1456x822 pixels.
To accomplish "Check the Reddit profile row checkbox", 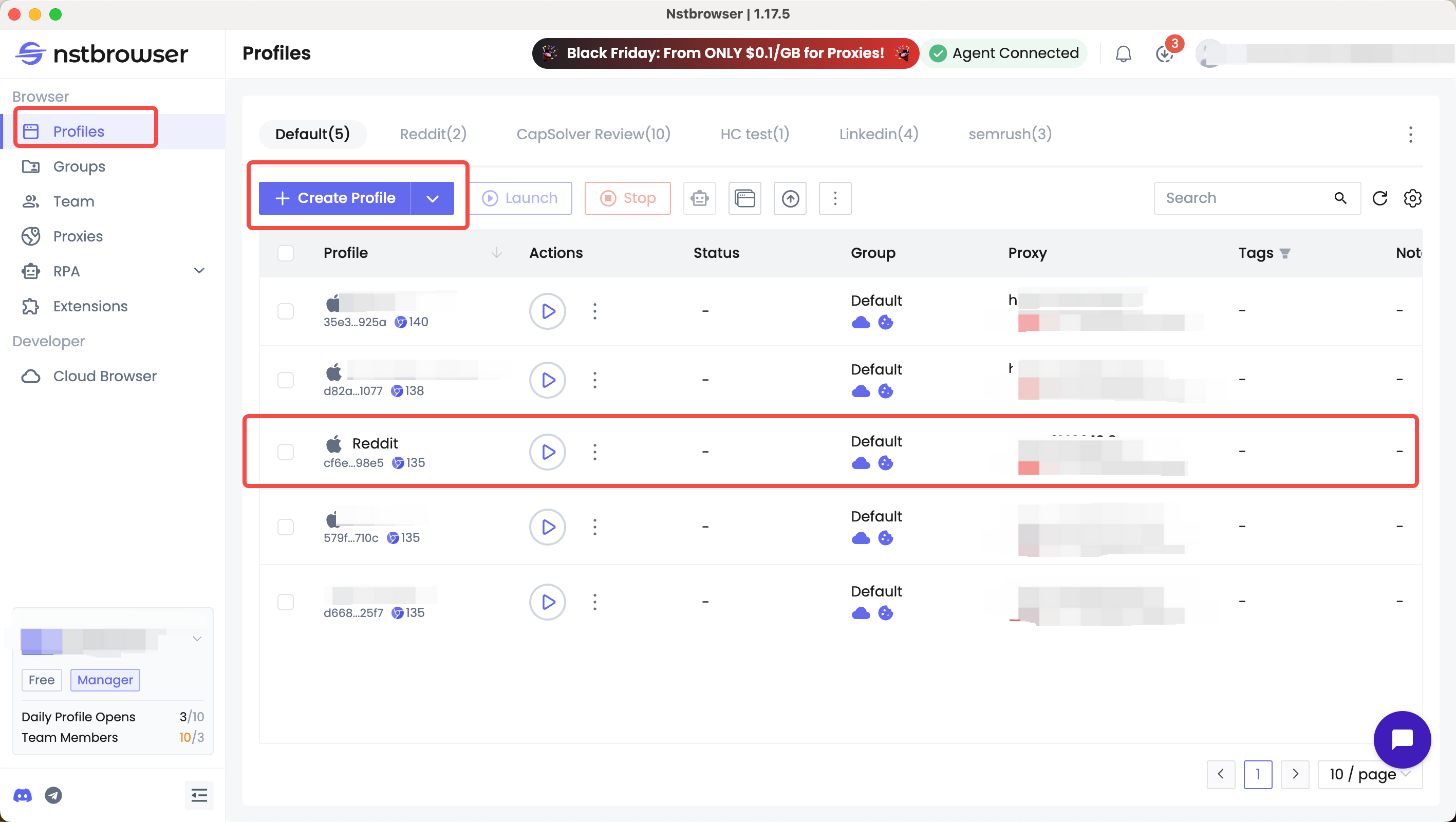I will pyautogui.click(x=286, y=452).
